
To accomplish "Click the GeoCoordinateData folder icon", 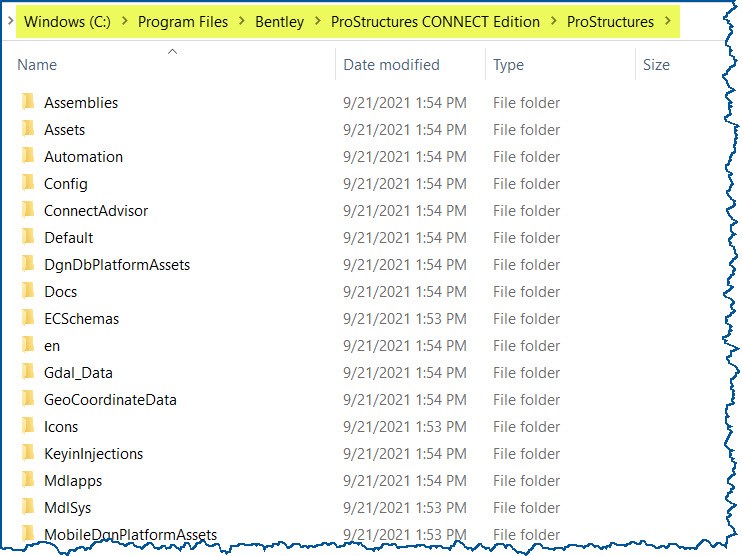I will pyautogui.click(x=28, y=398).
